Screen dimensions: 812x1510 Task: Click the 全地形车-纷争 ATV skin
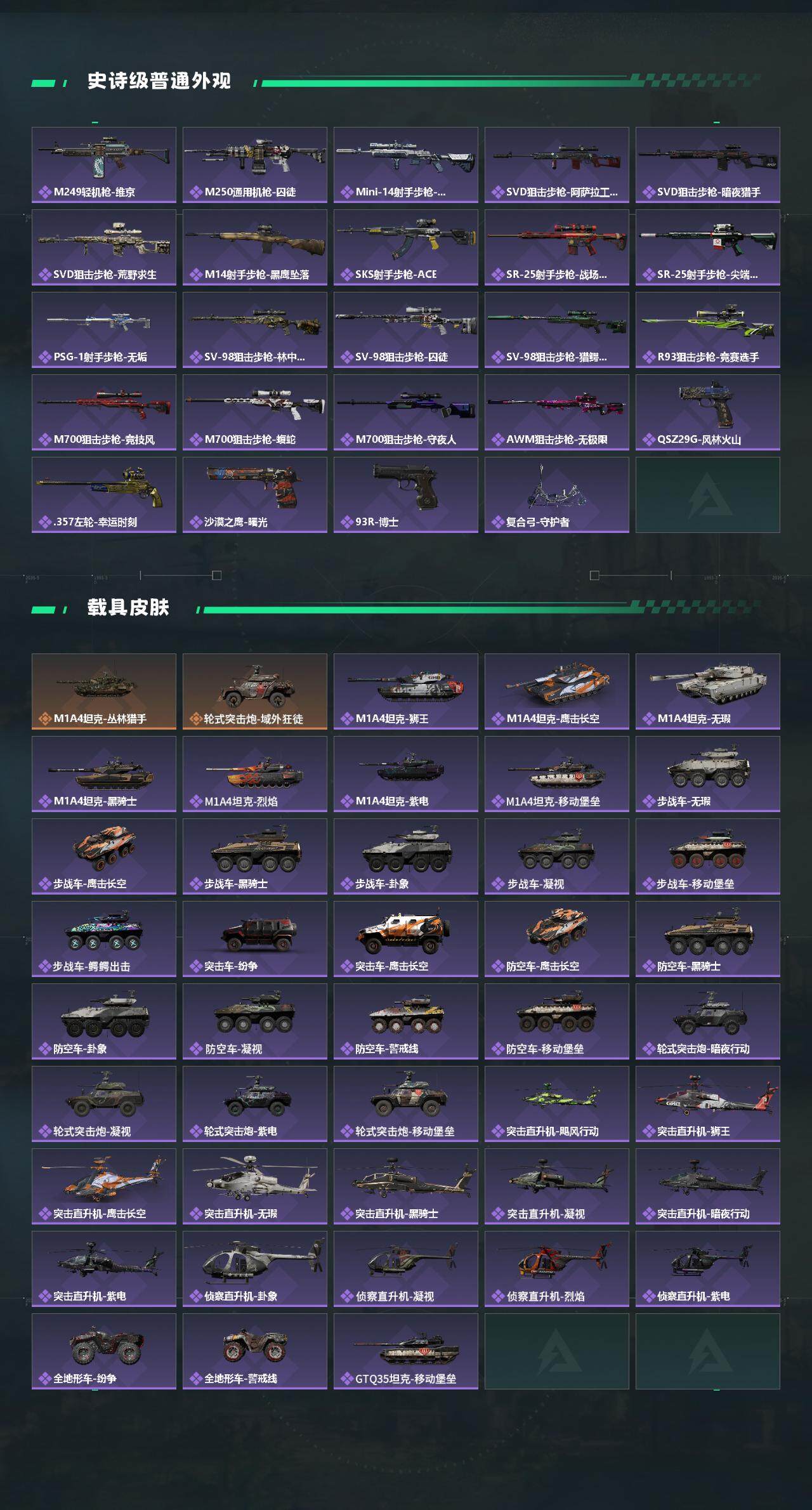click(104, 1351)
